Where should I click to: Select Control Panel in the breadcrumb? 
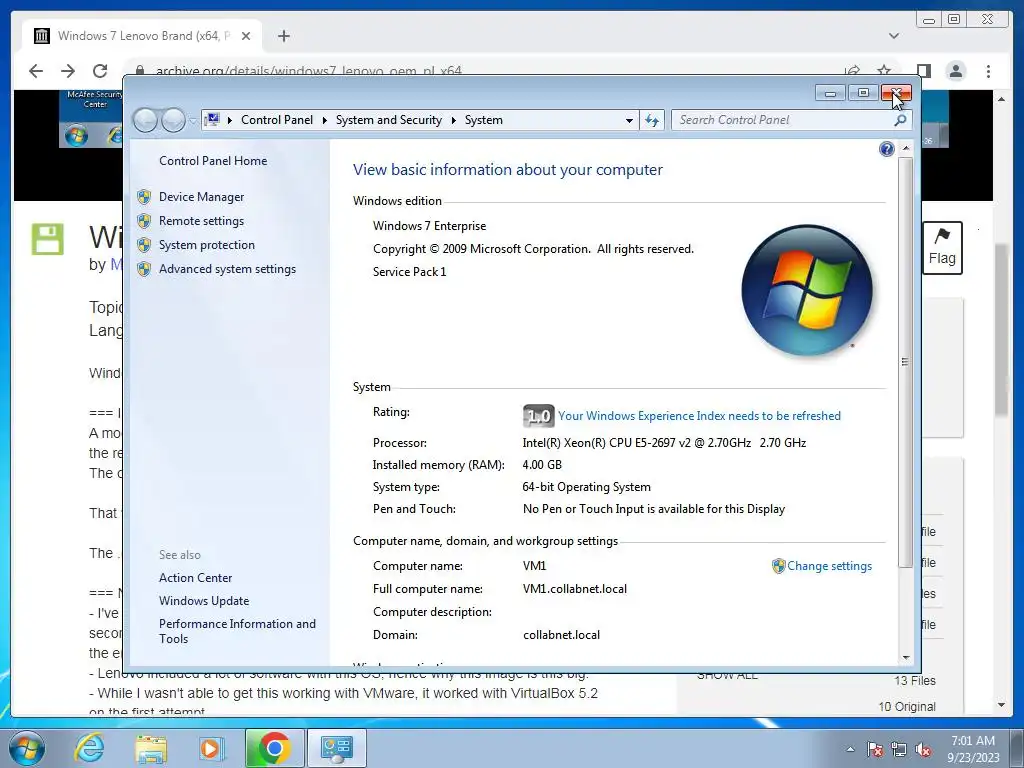coord(277,120)
